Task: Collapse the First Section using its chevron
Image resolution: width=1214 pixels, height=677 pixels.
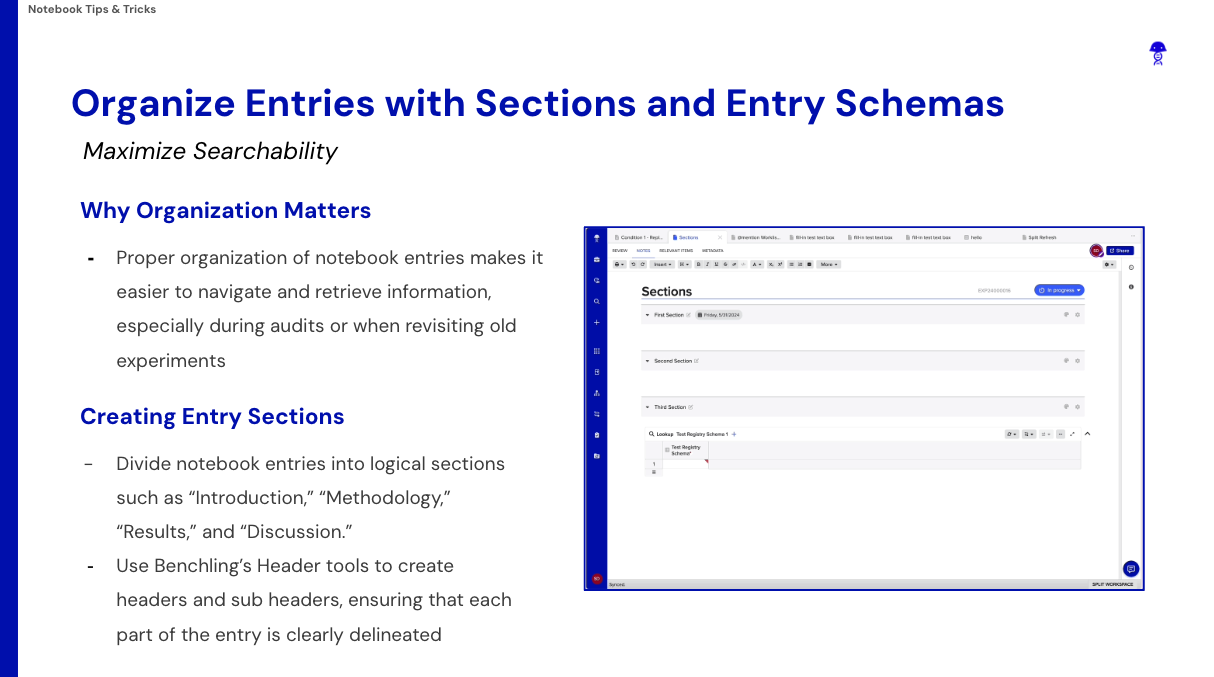Action: (647, 315)
